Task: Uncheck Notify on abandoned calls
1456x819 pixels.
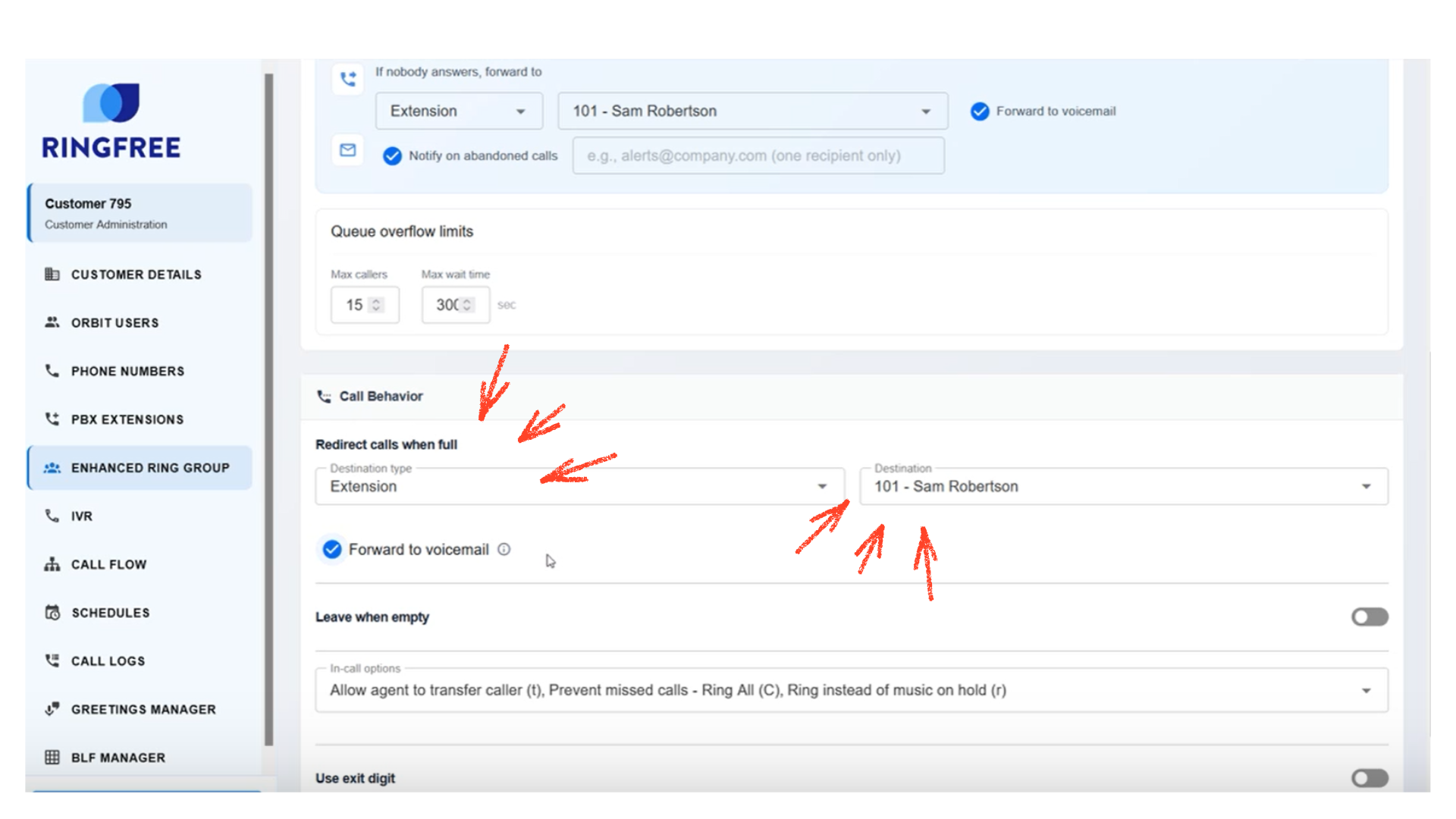Action: click(x=392, y=156)
